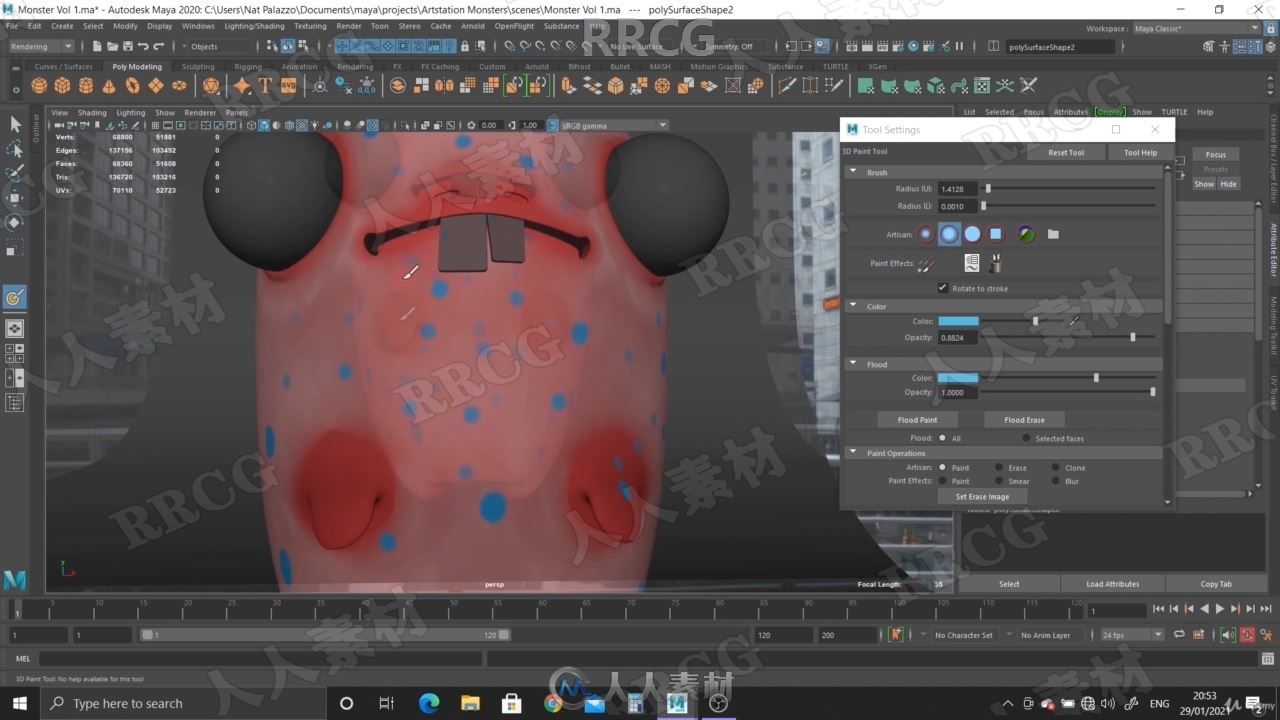This screenshot has width=1280, height=720.
Task: Select the Artisan Clone radio button
Action: pyautogui.click(x=1055, y=467)
